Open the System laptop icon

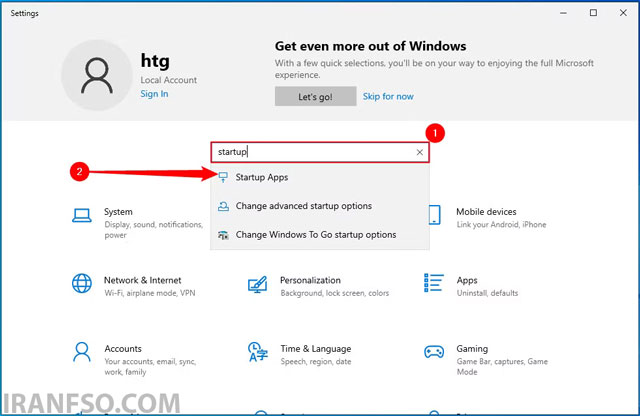(82, 215)
